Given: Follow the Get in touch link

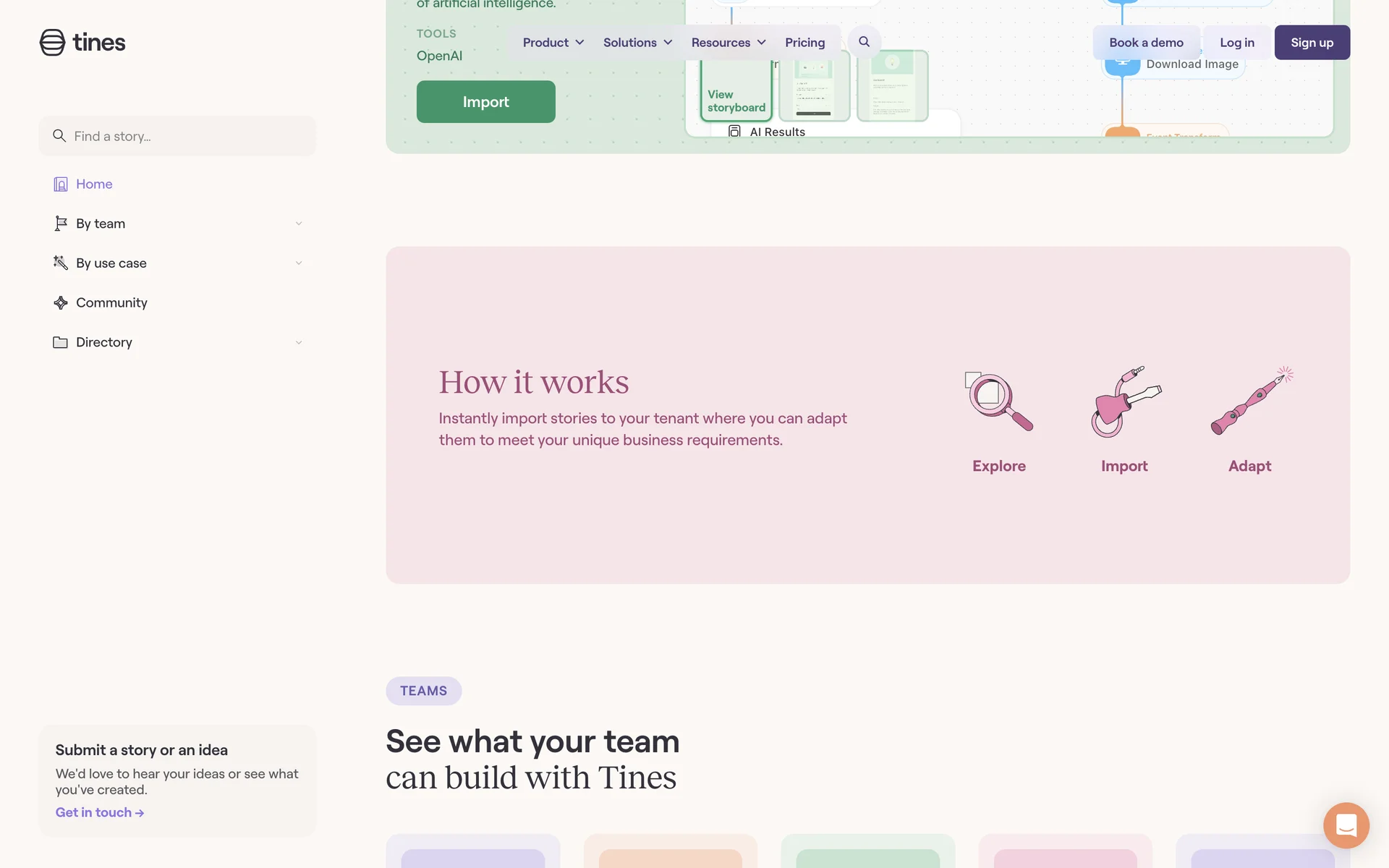Looking at the screenshot, I should tap(100, 813).
